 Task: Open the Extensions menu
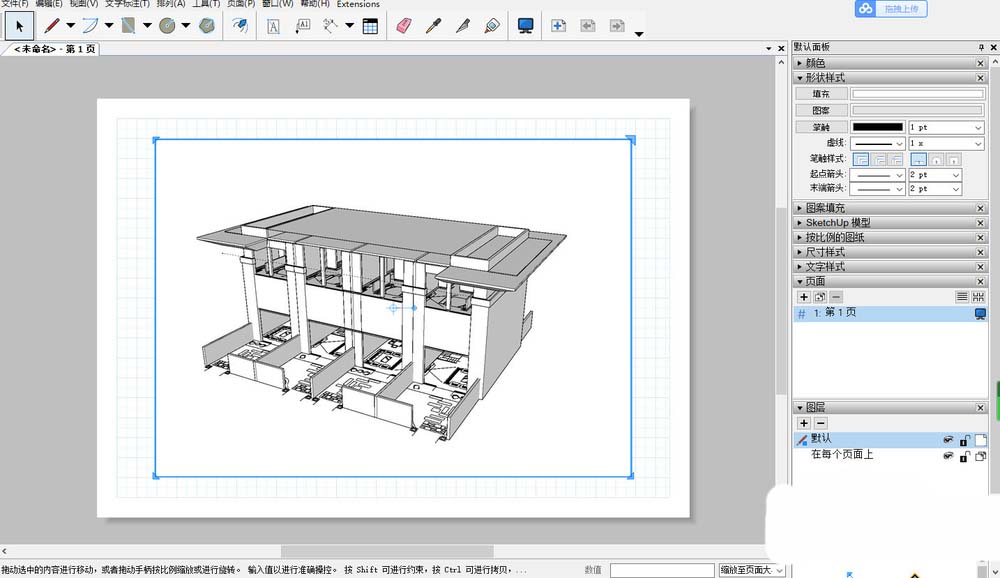pos(358,4)
